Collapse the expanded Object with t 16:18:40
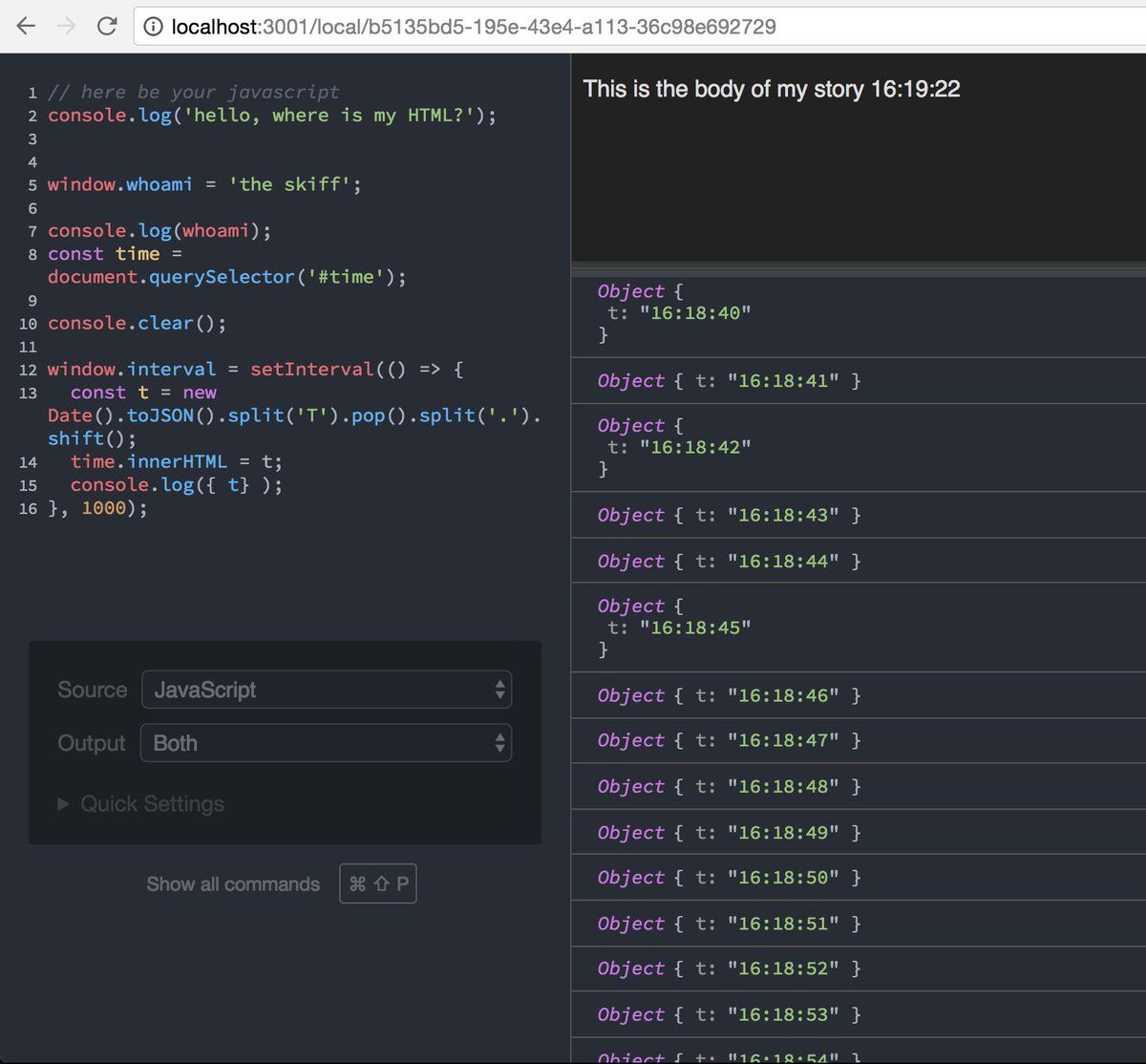The height and width of the screenshot is (1064, 1146). point(630,291)
